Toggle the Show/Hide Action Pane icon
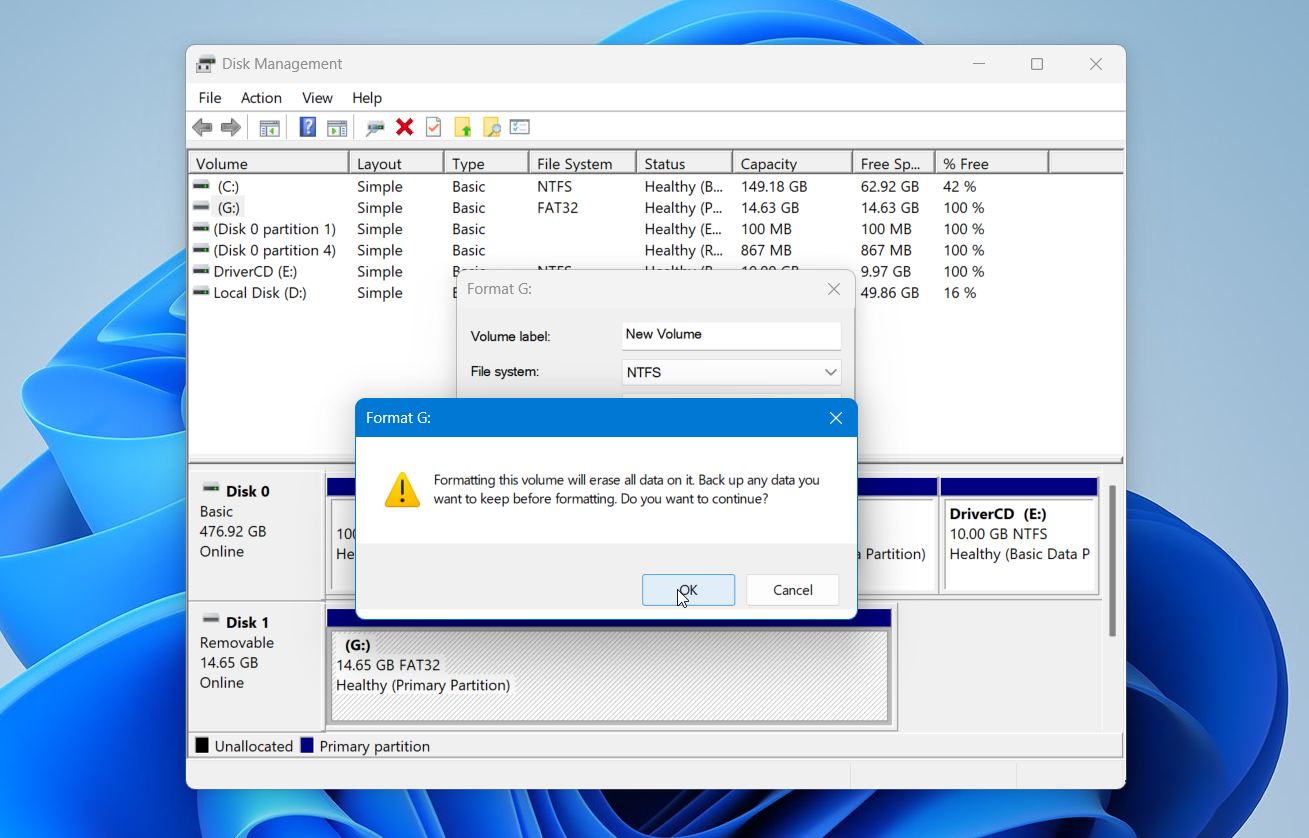Image resolution: width=1309 pixels, height=838 pixels. [x=337, y=127]
